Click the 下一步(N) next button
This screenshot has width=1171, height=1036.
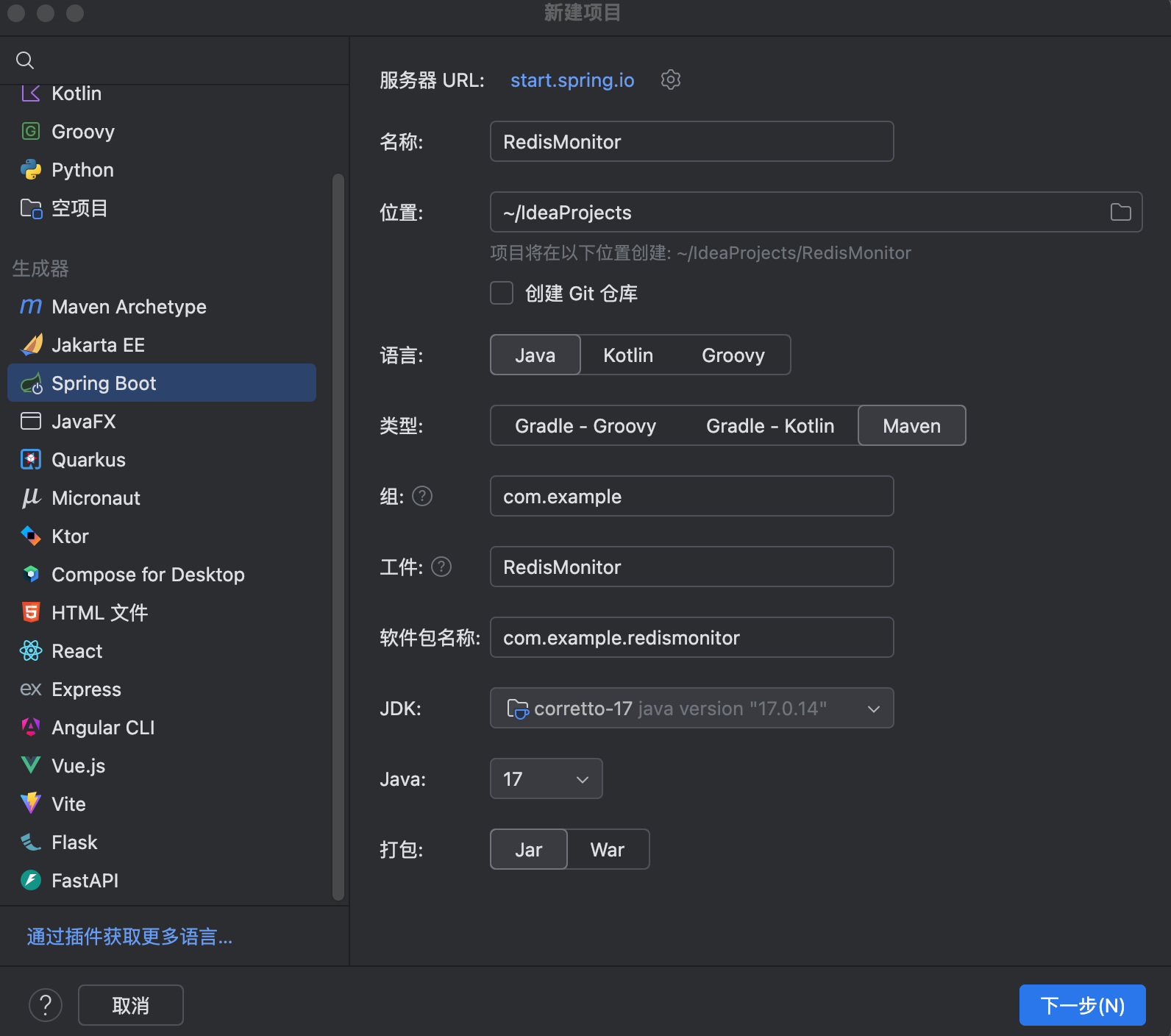tap(1083, 1005)
